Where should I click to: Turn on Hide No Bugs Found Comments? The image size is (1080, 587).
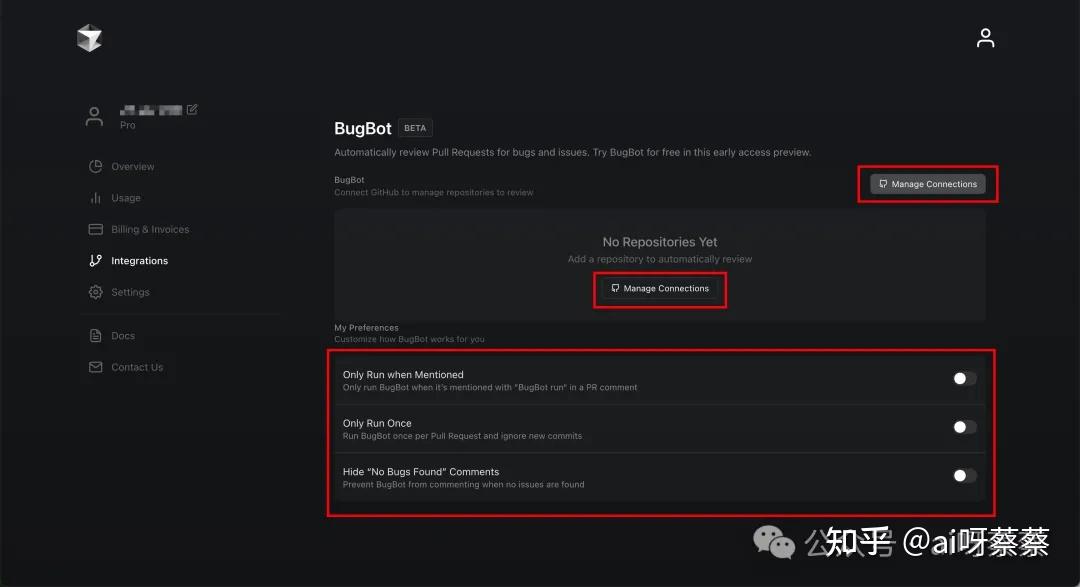(964, 475)
